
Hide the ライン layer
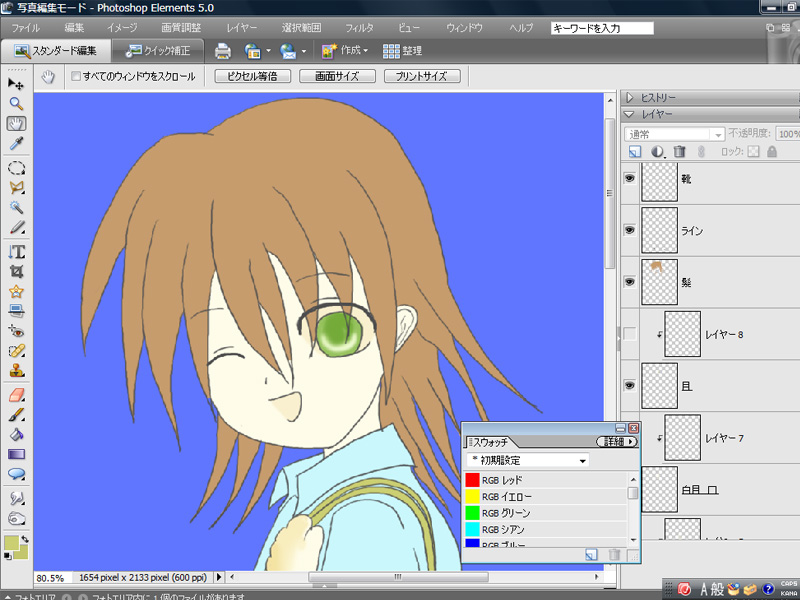[x=629, y=230]
